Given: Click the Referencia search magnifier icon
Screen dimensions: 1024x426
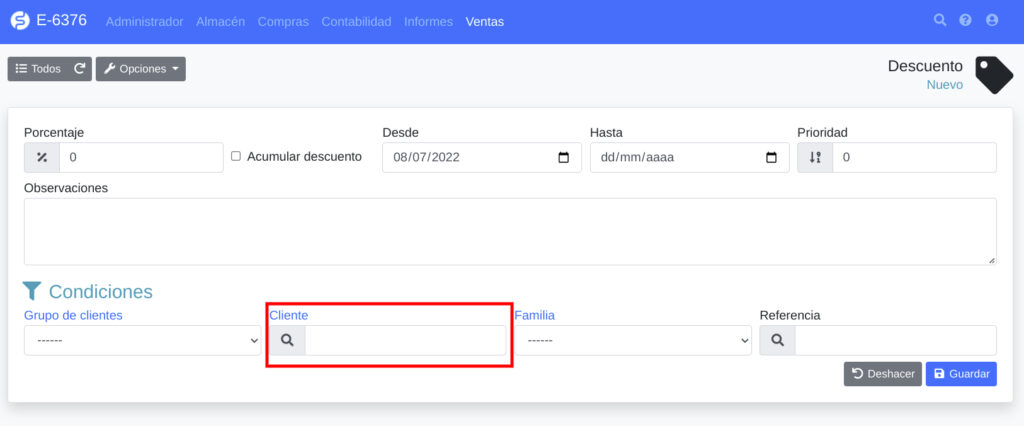Looking at the screenshot, I should pos(777,340).
